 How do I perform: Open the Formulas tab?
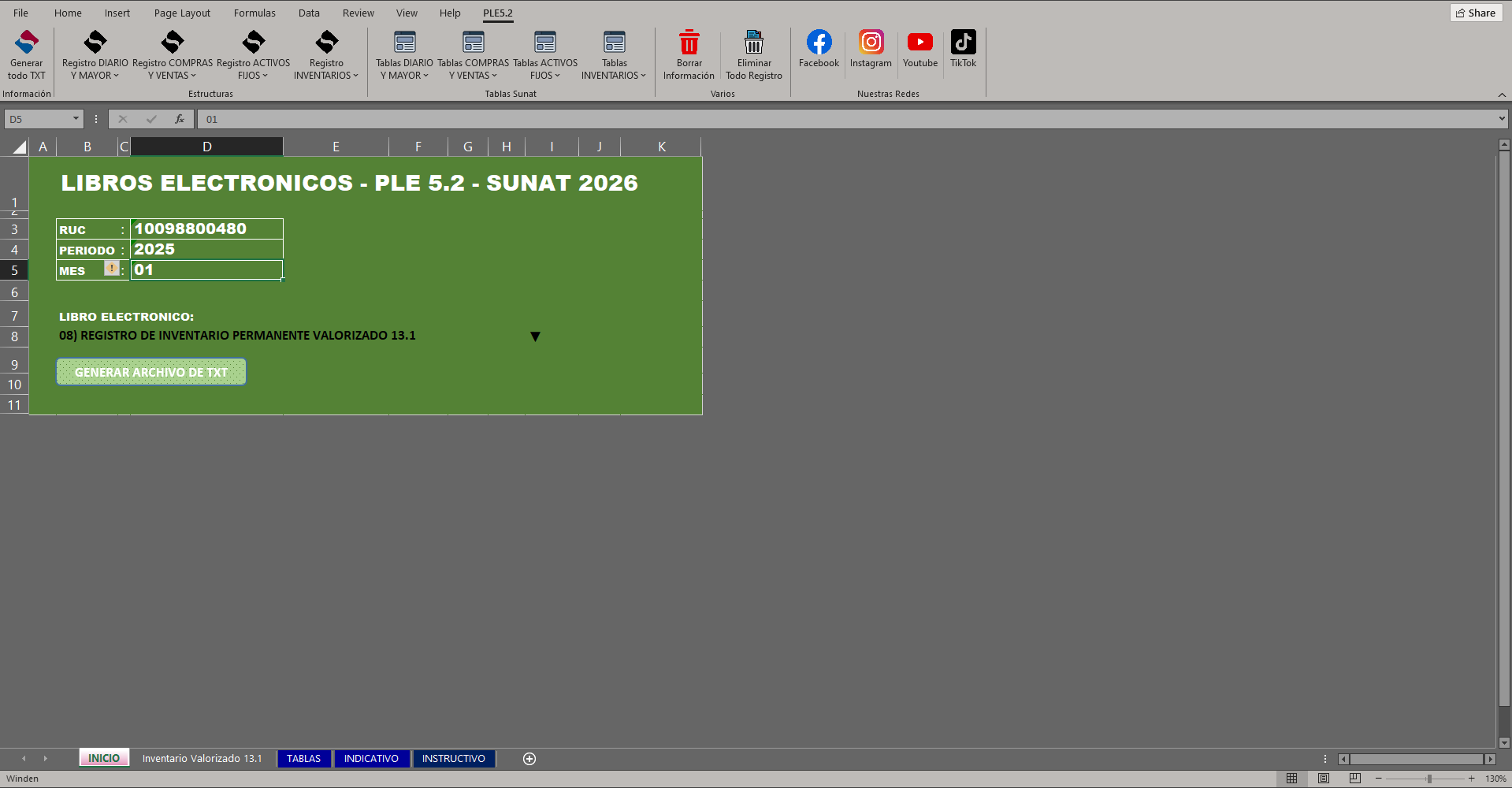[254, 13]
